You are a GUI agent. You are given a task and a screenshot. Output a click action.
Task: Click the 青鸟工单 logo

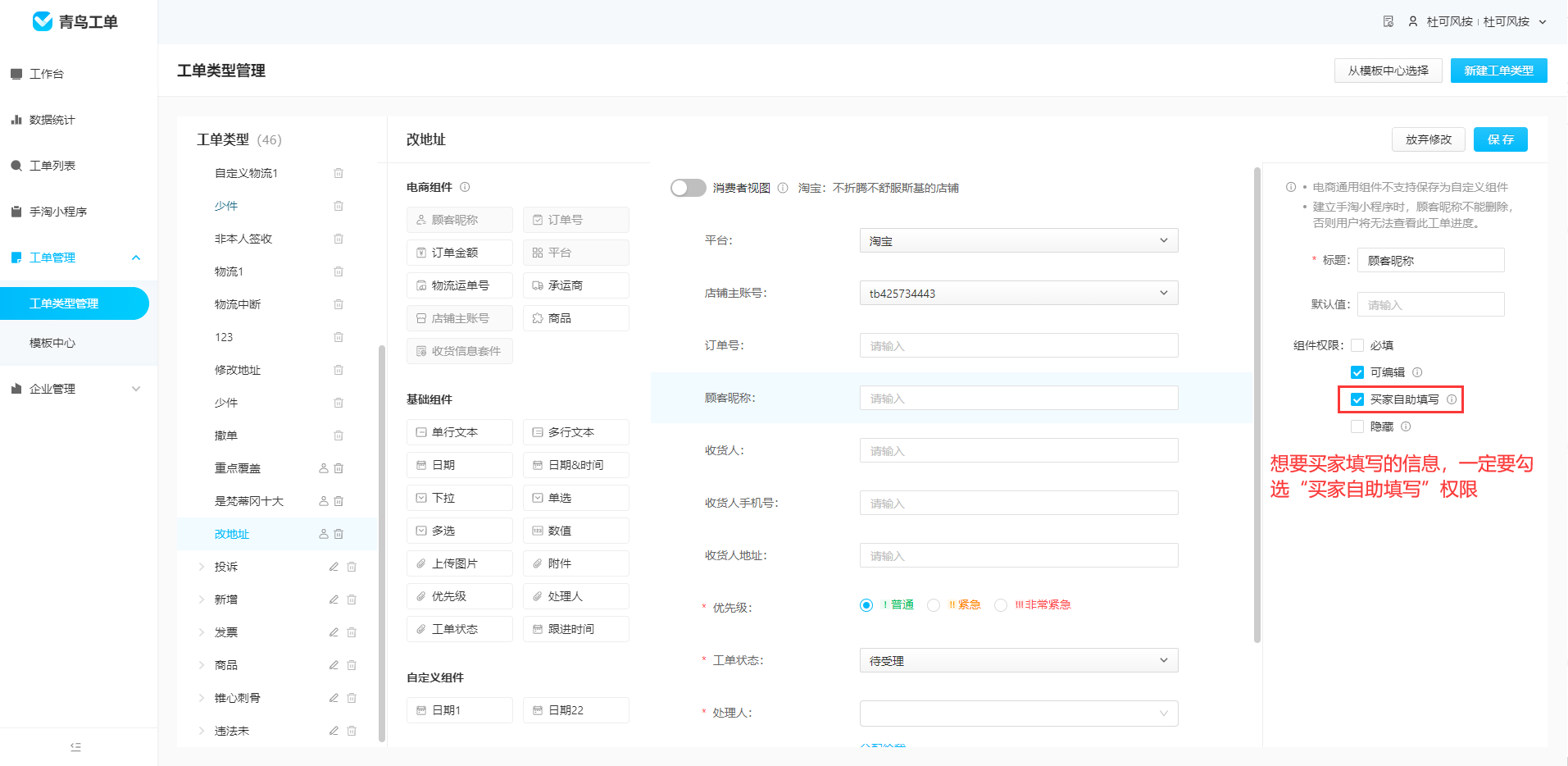(x=75, y=21)
